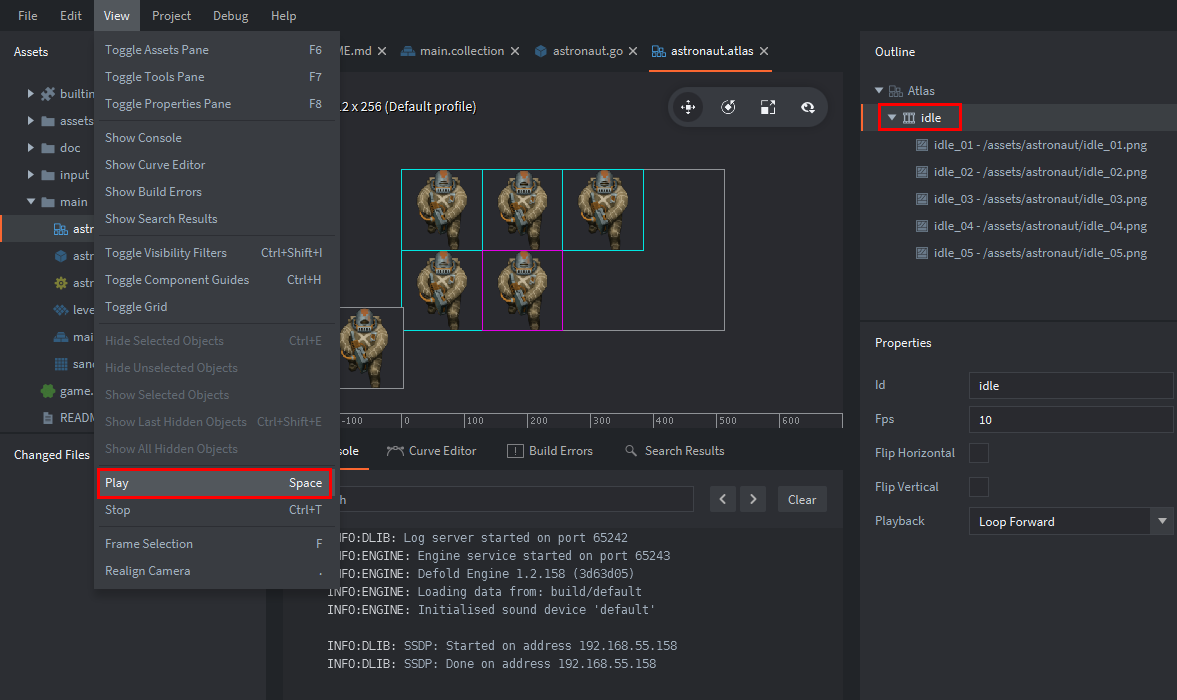Viewport: 1177px width, 700px height.
Task: Close the astronaut.atlas tab
Action: (764, 51)
